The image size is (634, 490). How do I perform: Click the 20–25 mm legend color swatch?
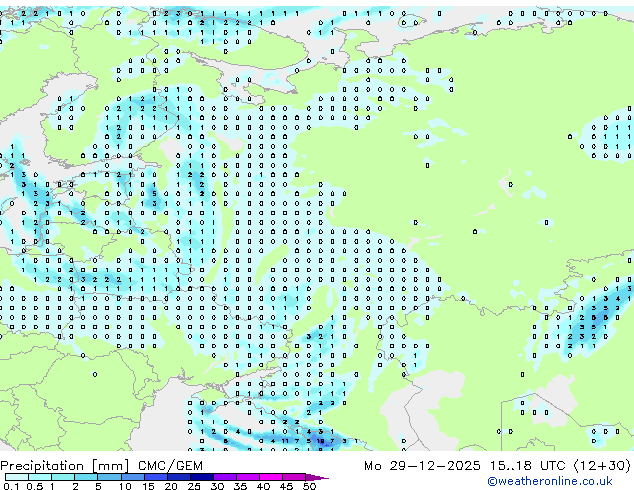click(178, 477)
